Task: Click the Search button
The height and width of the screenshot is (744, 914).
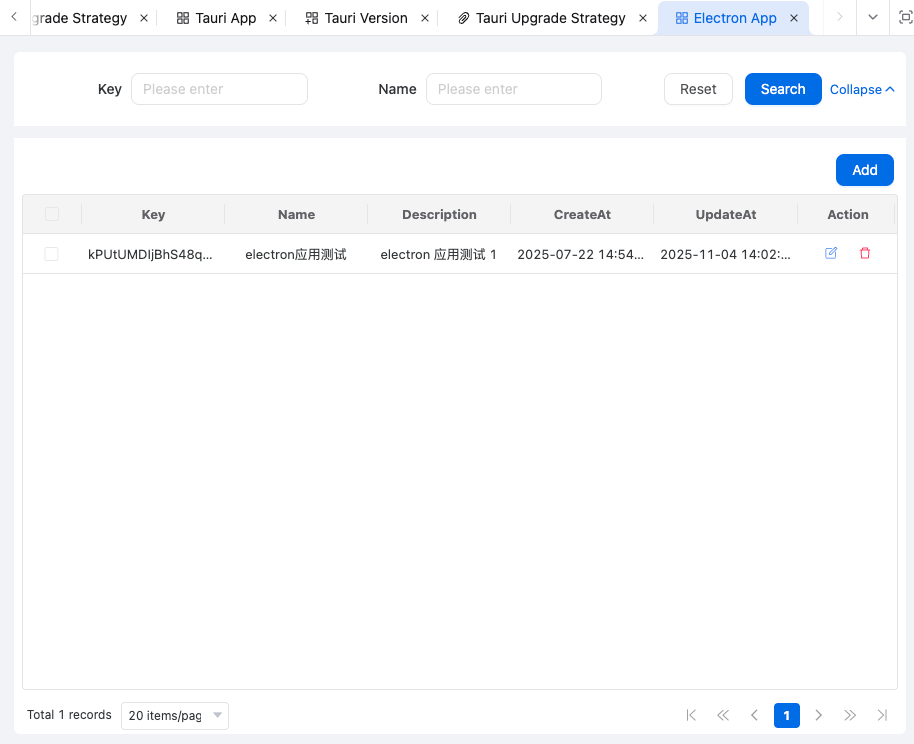Action: click(x=783, y=89)
